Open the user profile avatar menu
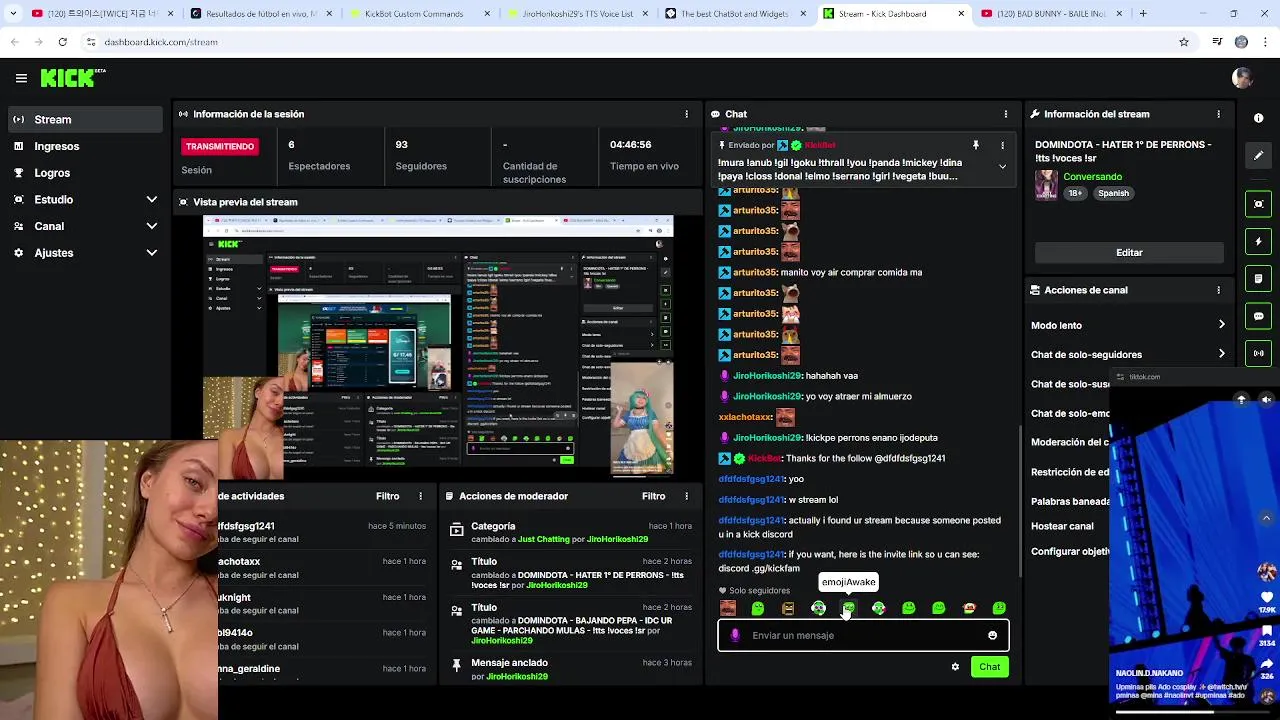 coord(1243,78)
